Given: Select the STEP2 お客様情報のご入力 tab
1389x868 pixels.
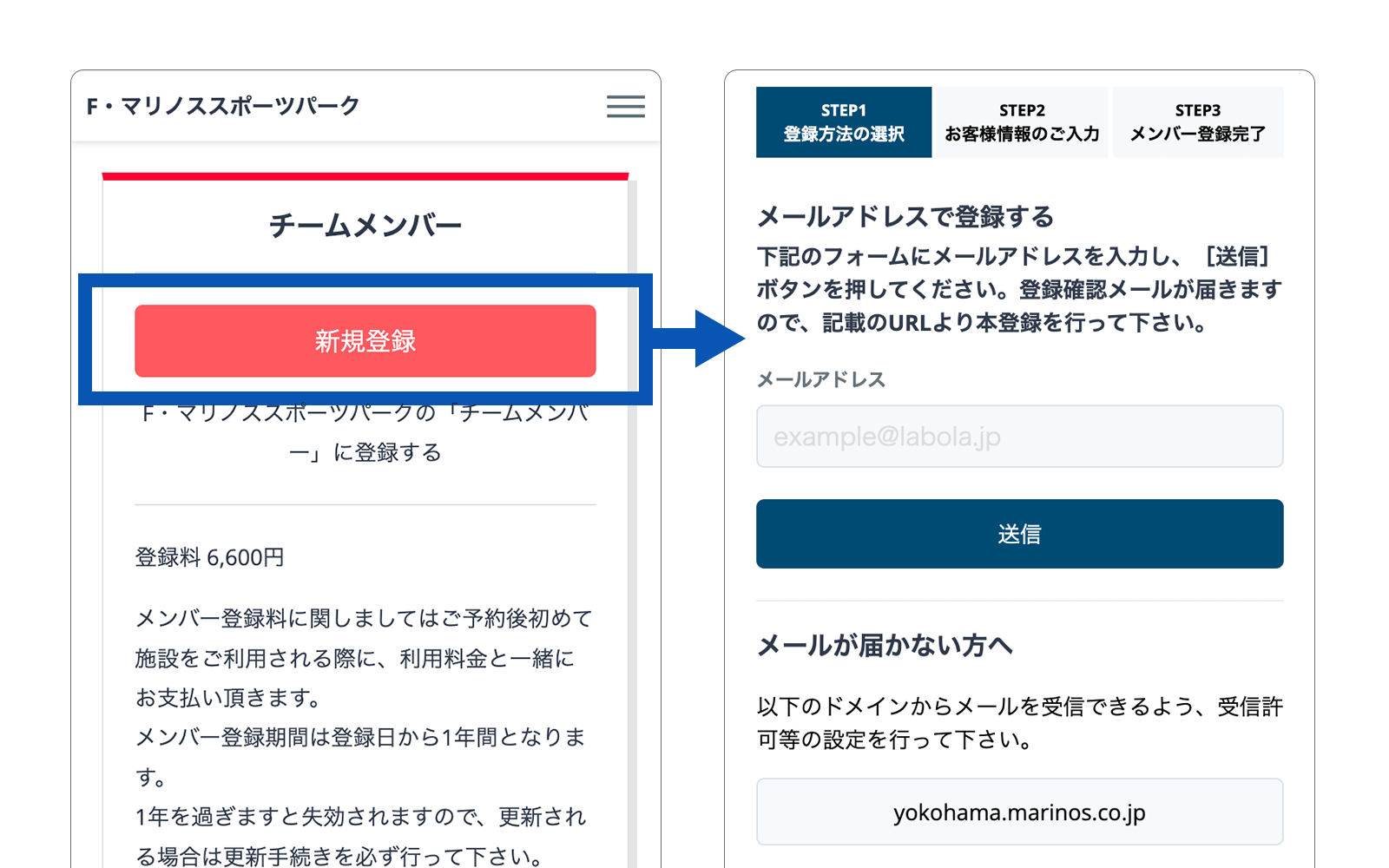Looking at the screenshot, I should tap(1022, 122).
